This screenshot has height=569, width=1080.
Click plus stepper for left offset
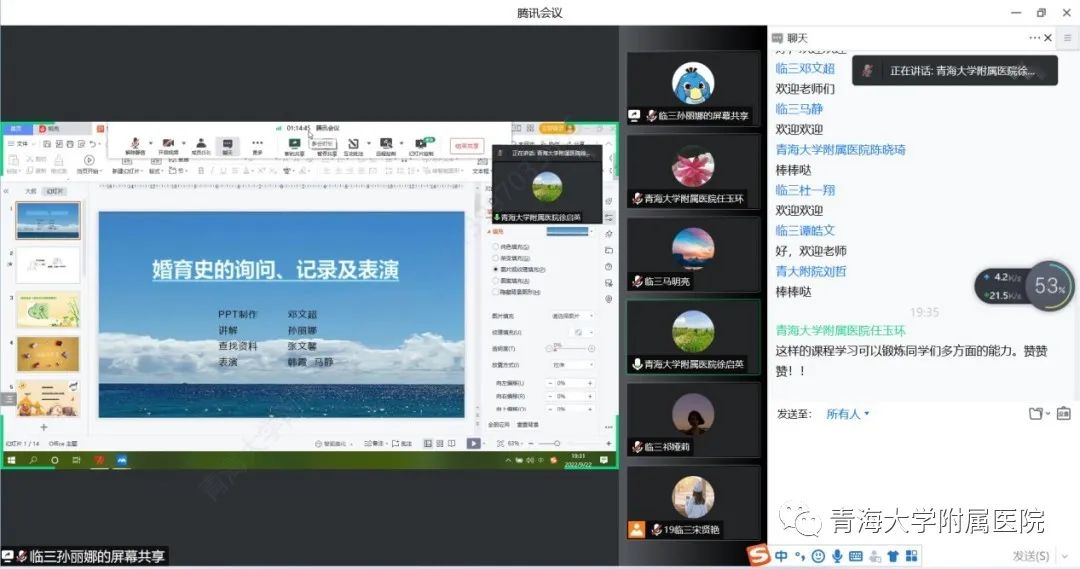pos(590,383)
